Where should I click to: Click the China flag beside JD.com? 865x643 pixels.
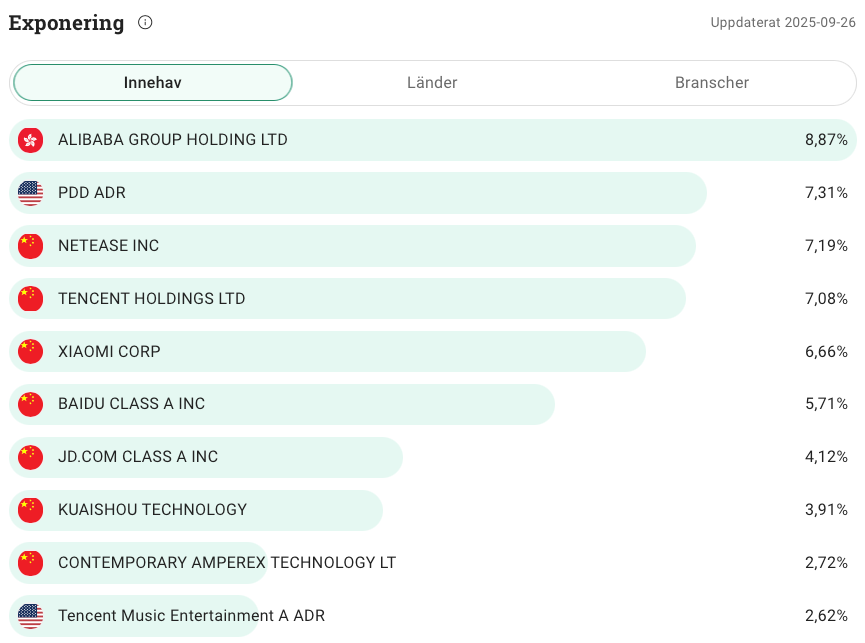[x=30, y=457]
